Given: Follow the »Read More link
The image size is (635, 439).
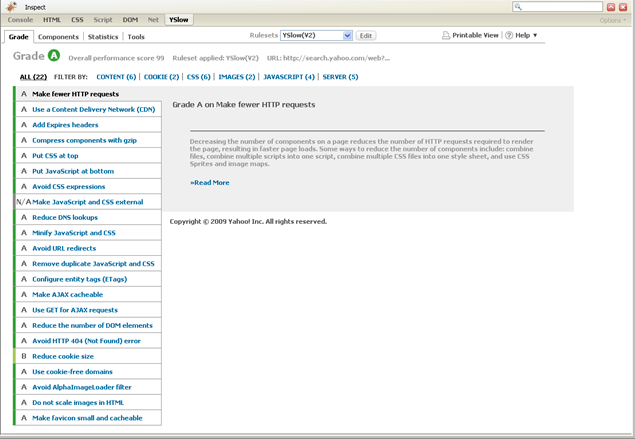Looking at the screenshot, I should coord(210,183).
